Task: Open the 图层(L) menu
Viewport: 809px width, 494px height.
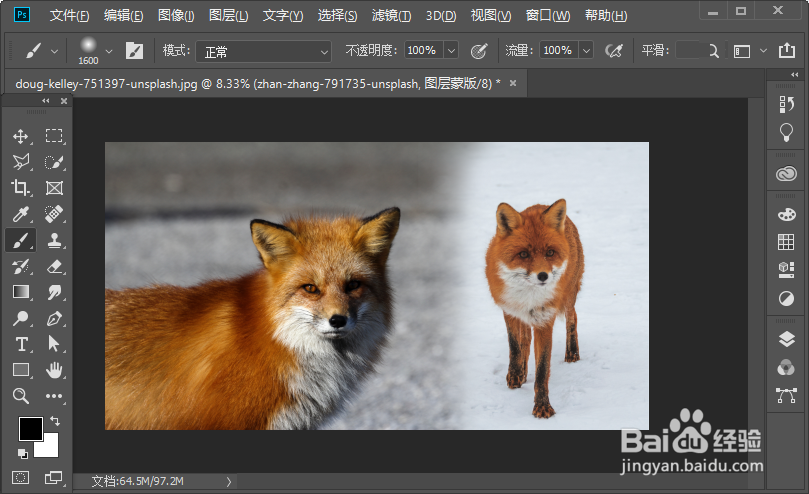Action: [229, 15]
